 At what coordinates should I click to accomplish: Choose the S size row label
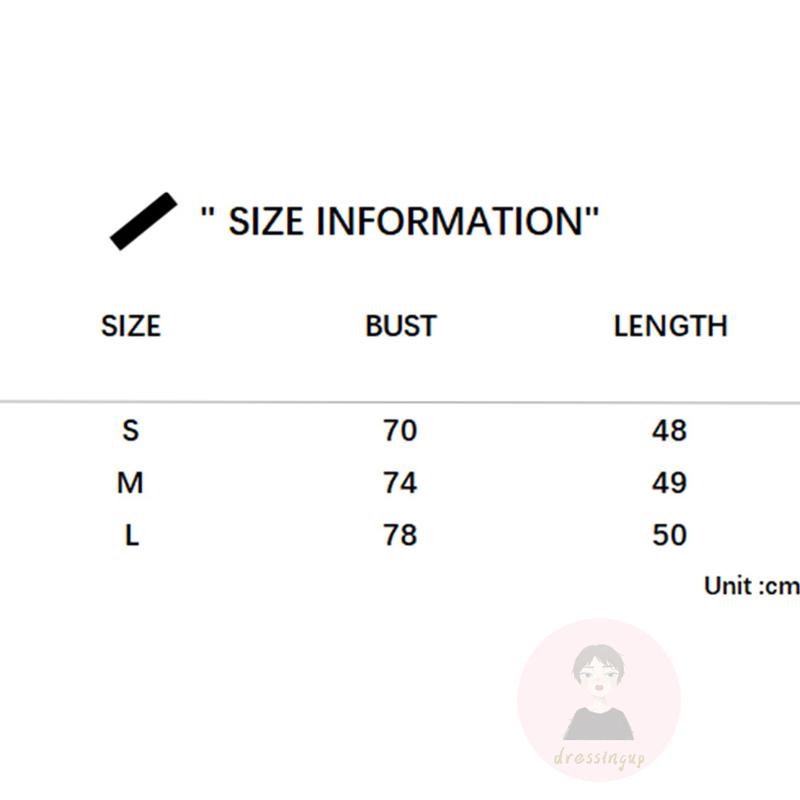tap(131, 431)
